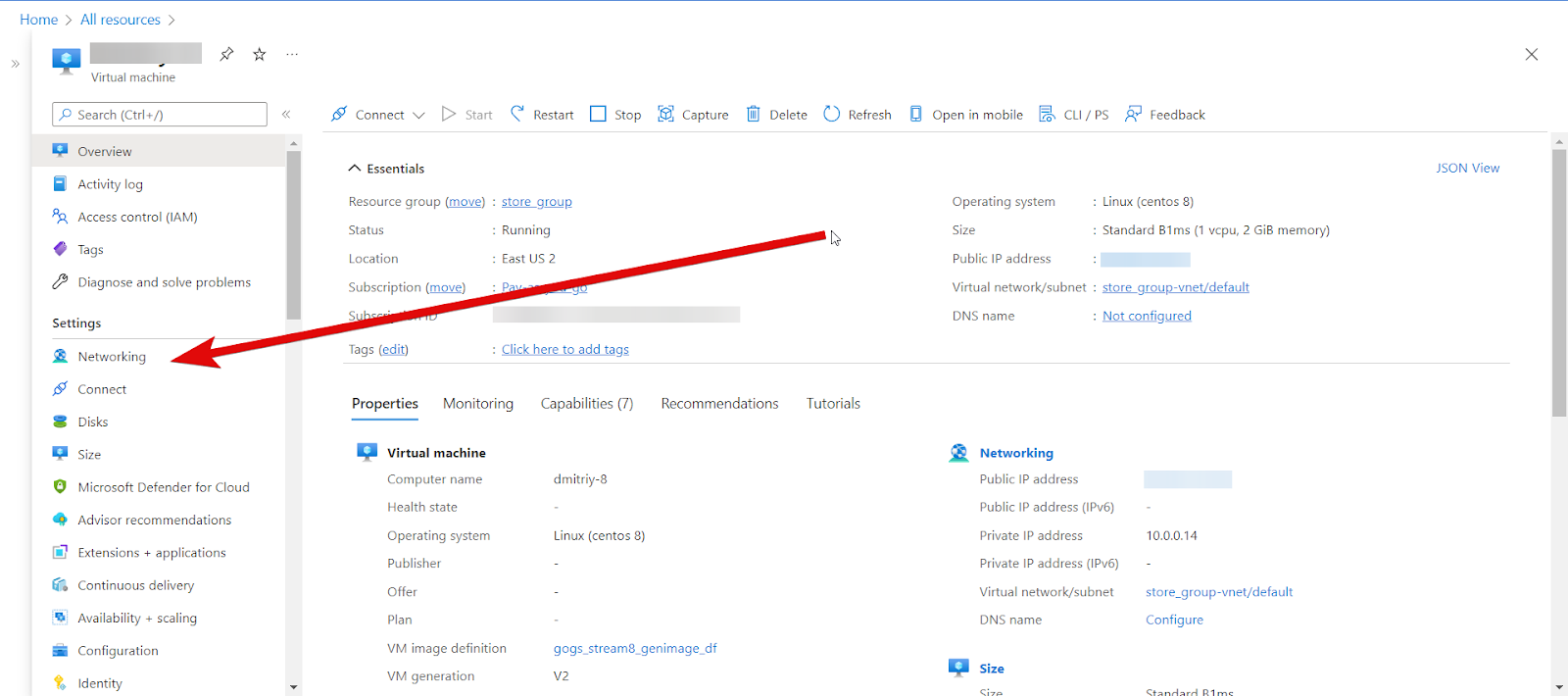Click here to add tags link
1568x696 pixels.
(x=565, y=350)
